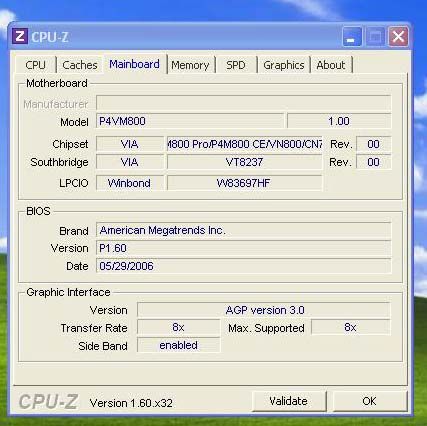
Task: Click the Chipset Rev. 00 value
Action: click(373, 144)
